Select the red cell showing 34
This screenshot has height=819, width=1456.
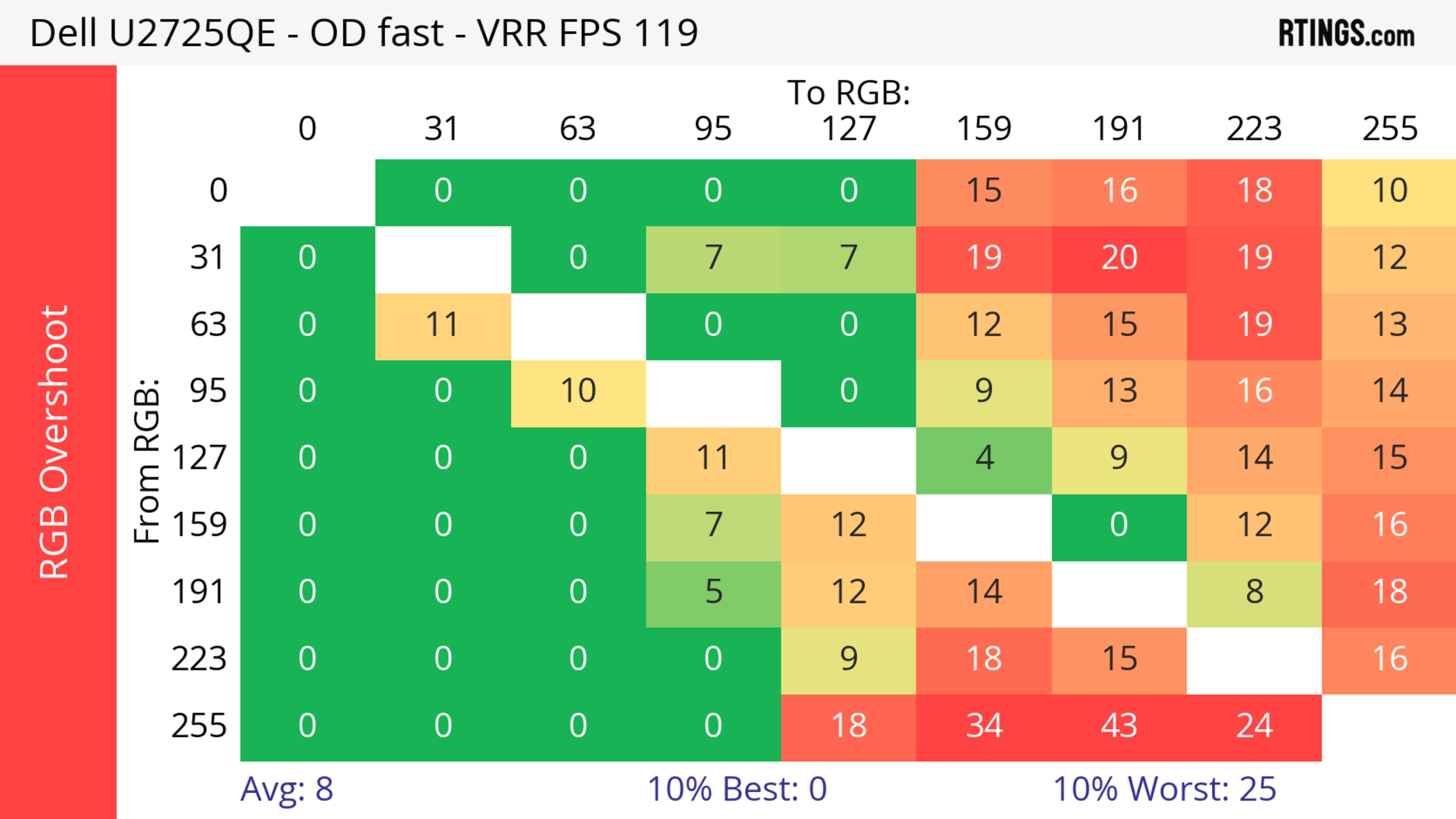coord(984,727)
